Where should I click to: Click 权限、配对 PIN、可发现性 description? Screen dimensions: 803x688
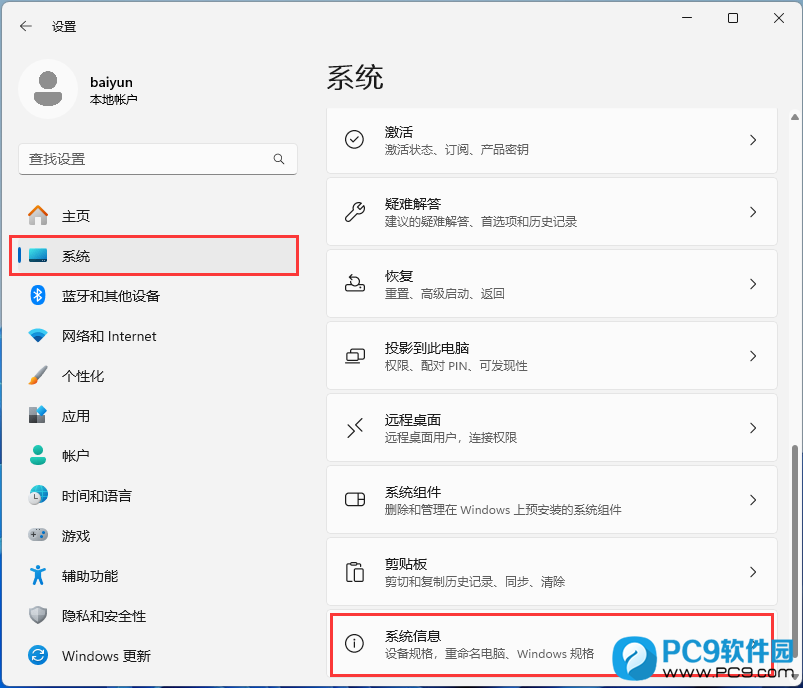tap(456, 366)
